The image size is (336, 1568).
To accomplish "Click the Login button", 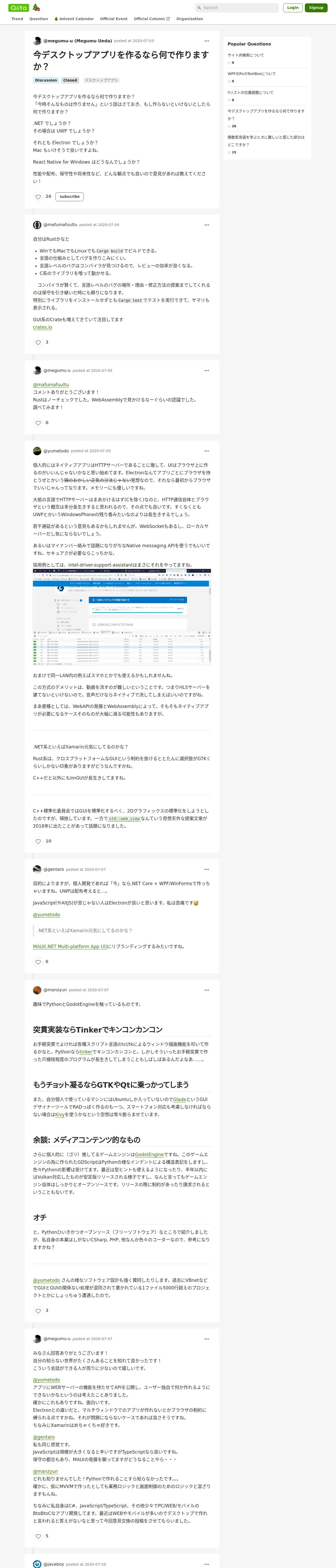I will (x=293, y=8).
